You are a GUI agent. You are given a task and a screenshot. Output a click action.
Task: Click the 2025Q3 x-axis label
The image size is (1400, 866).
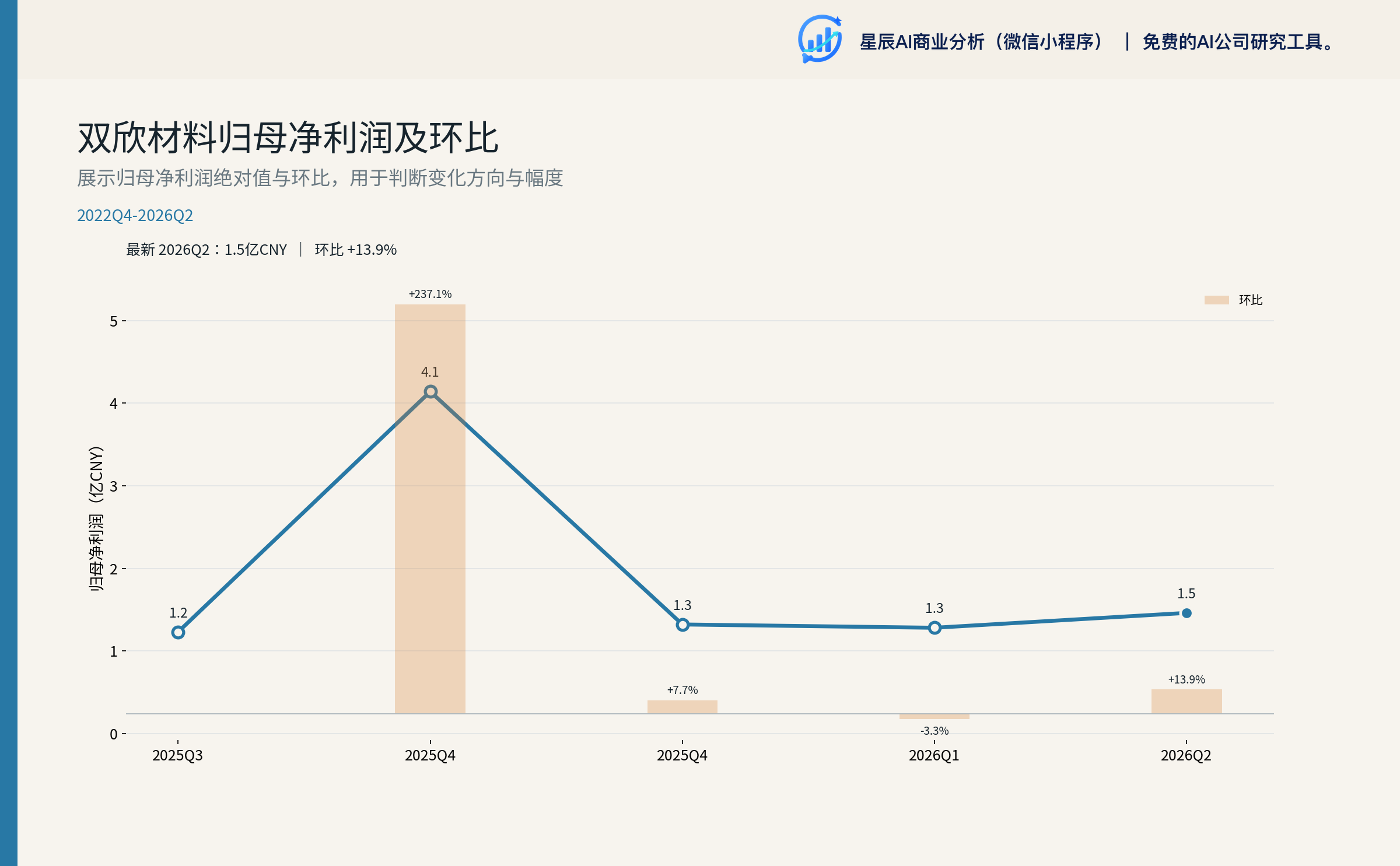177,755
